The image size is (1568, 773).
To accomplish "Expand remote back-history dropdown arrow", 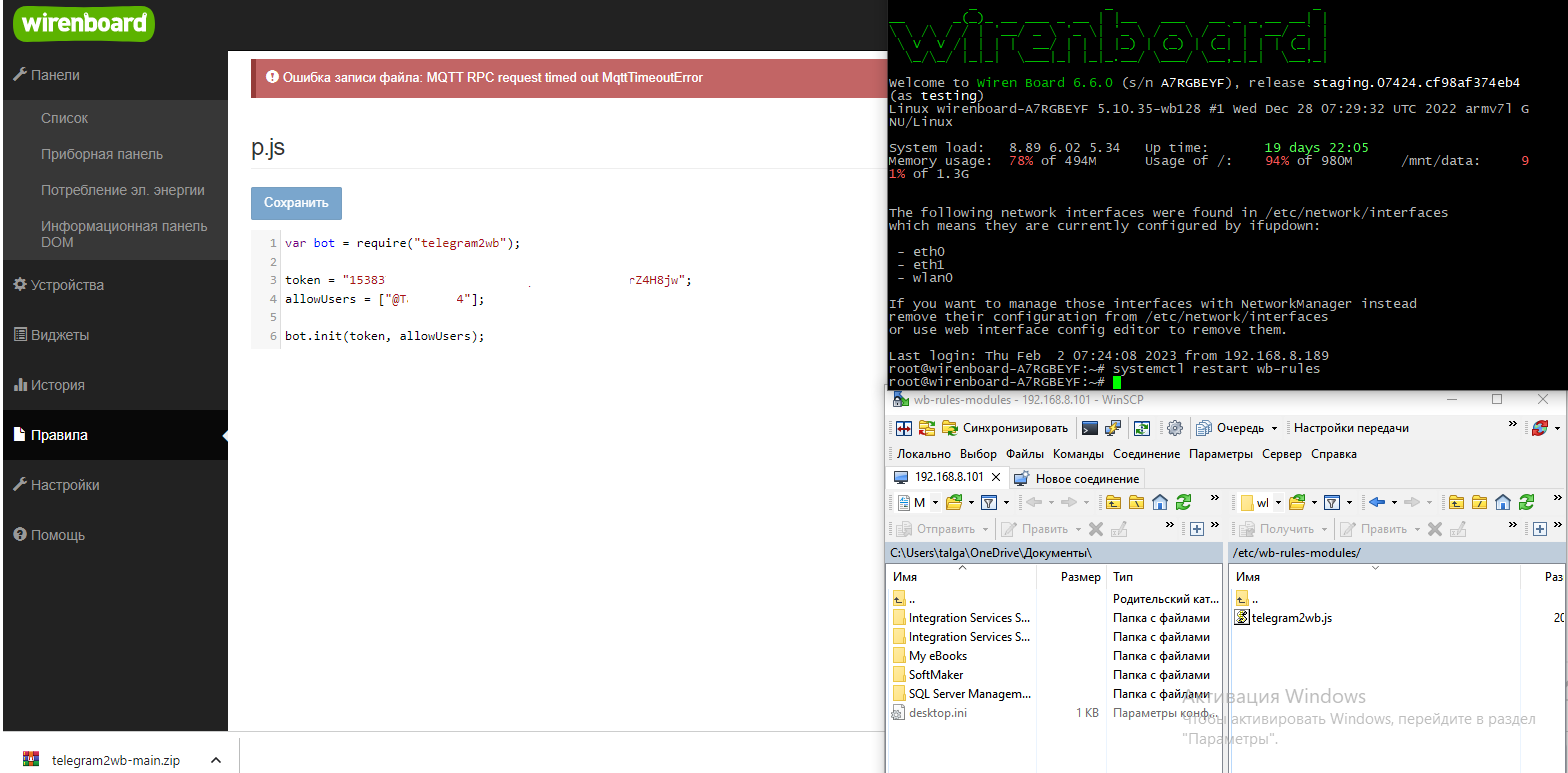I will click(x=1394, y=503).
